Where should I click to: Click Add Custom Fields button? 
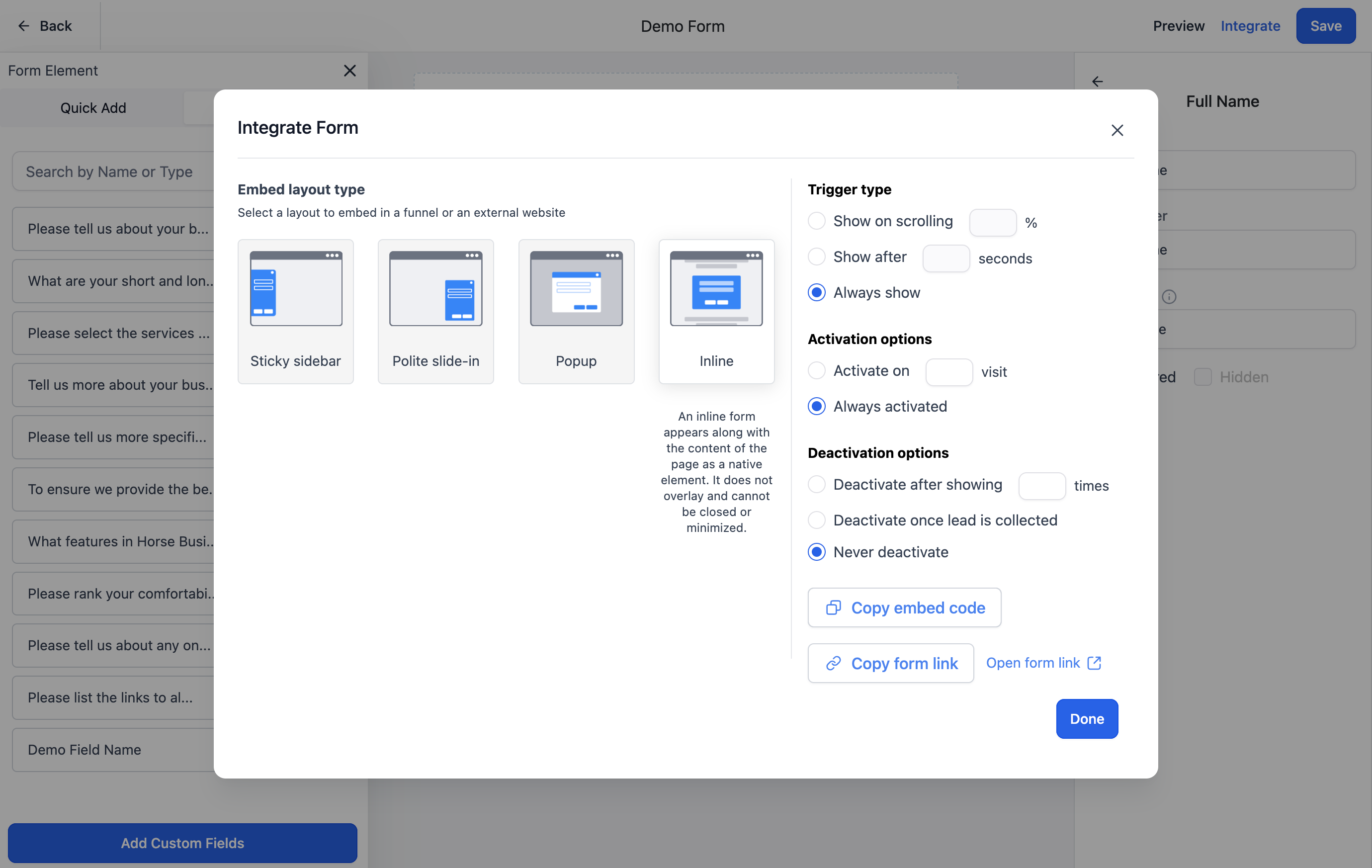coord(182,843)
